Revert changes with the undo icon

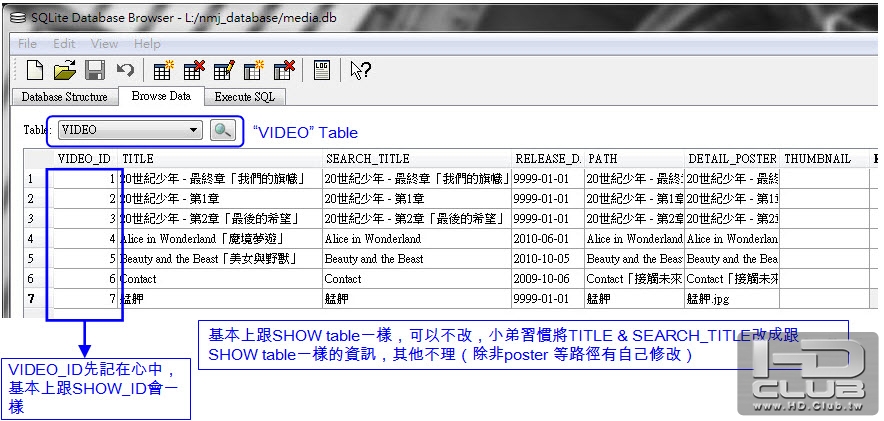tap(125, 70)
